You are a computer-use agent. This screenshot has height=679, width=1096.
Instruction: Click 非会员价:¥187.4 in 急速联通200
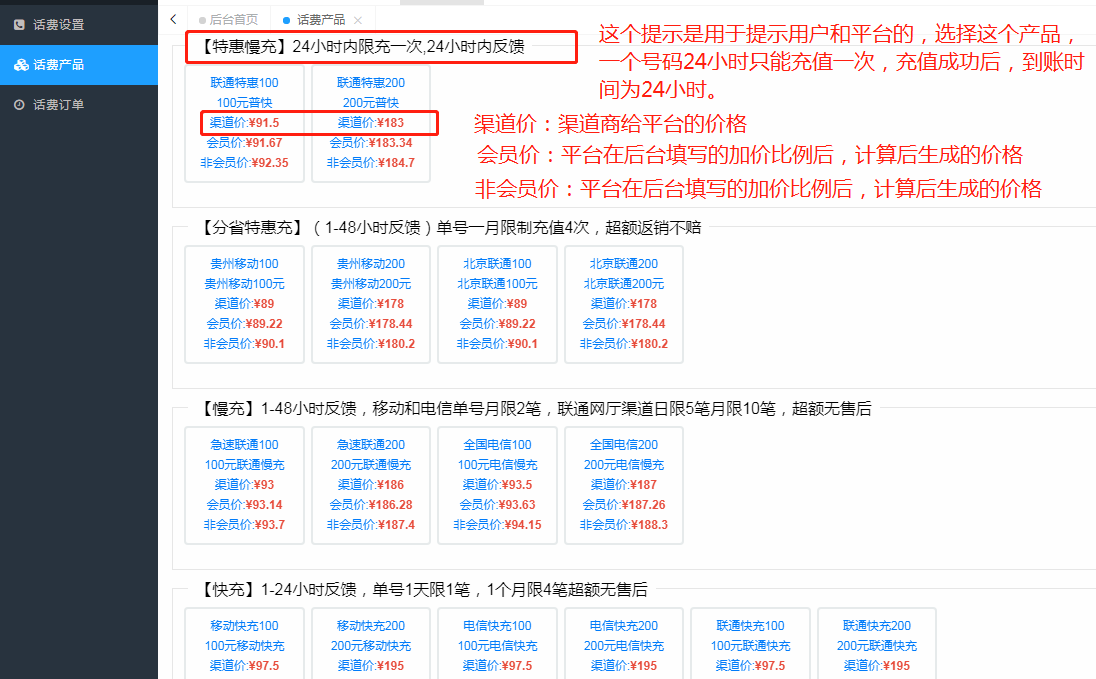[x=370, y=525]
